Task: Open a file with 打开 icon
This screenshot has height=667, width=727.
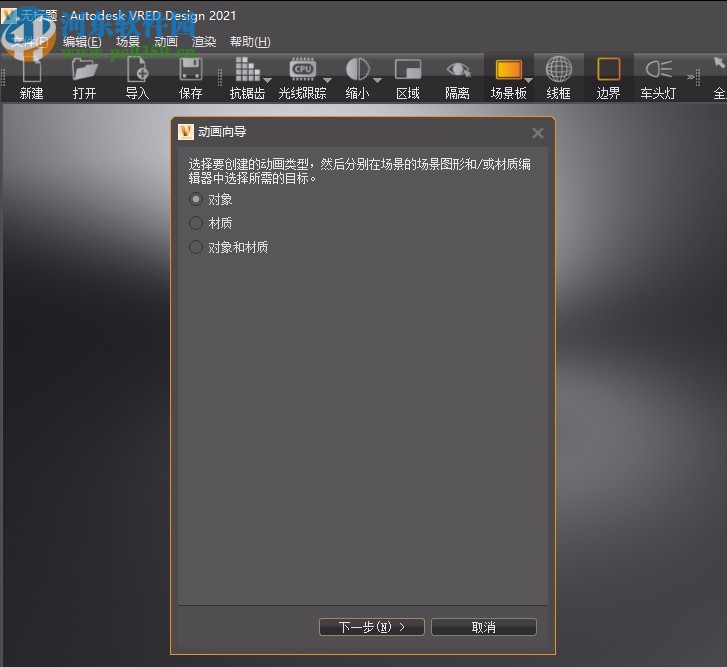Action: pos(84,70)
